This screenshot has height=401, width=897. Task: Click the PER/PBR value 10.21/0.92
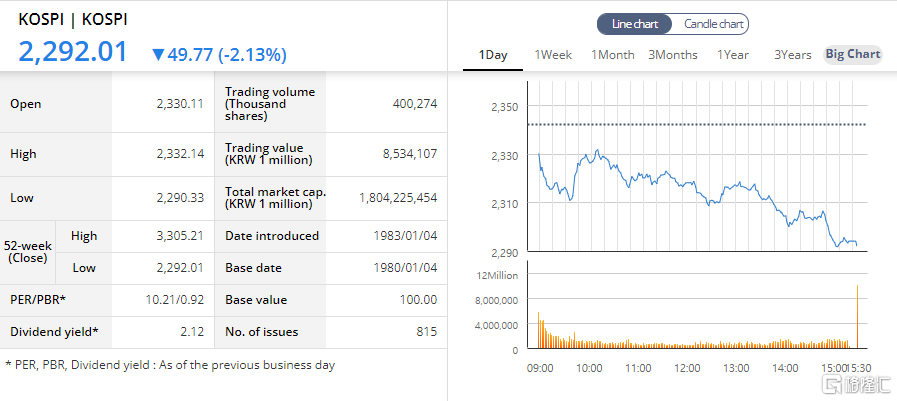[x=175, y=300]
